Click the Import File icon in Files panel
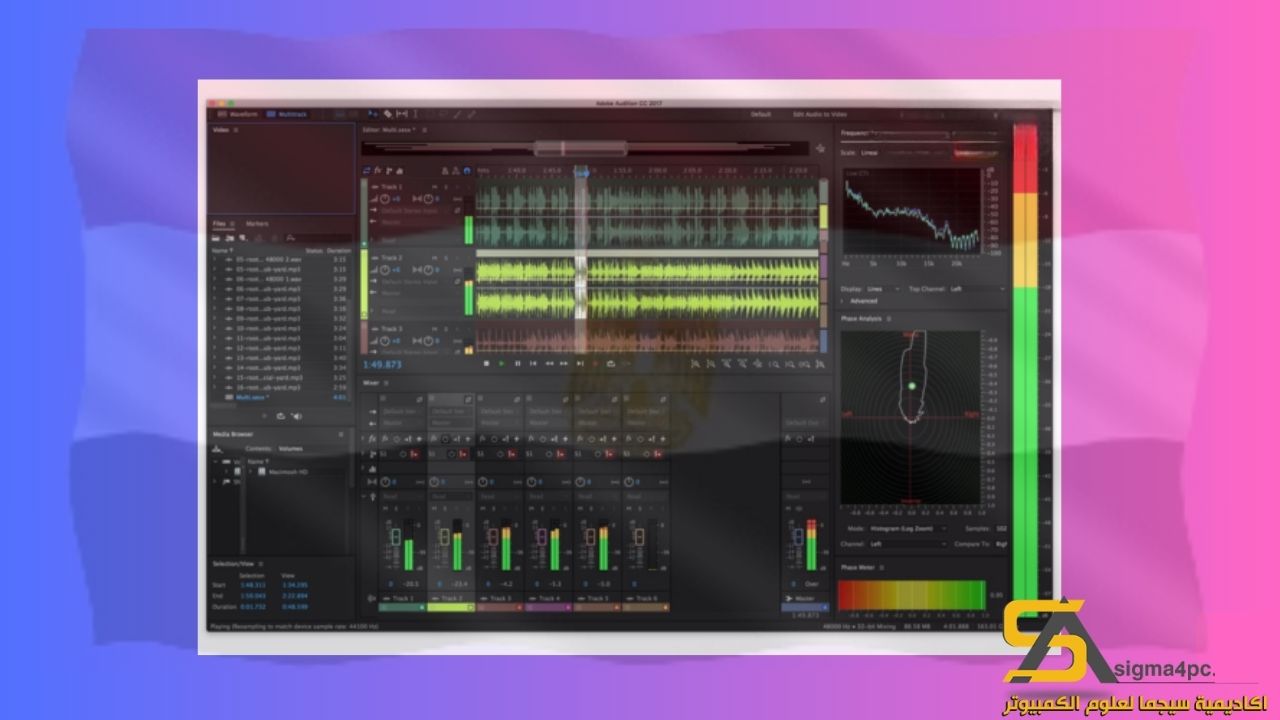Screen dimensions: 1280x720 click(x=230, y=238)
